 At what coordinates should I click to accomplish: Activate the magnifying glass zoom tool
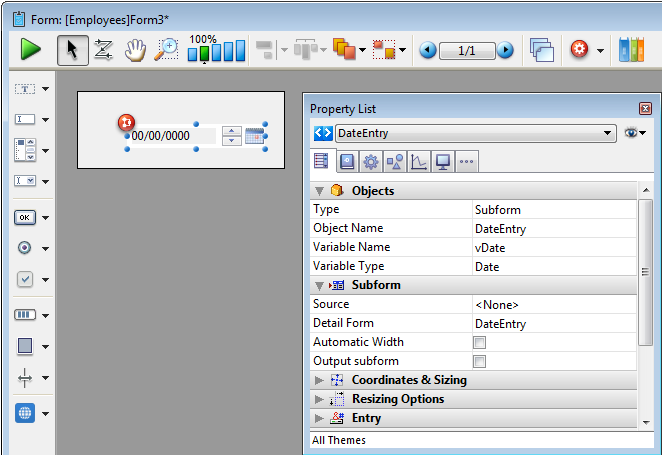click(x=166, y=49)
